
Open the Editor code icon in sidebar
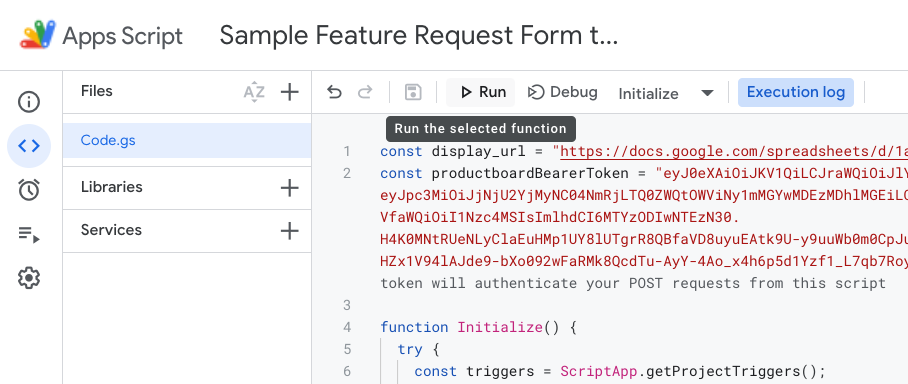coord(29,146)
